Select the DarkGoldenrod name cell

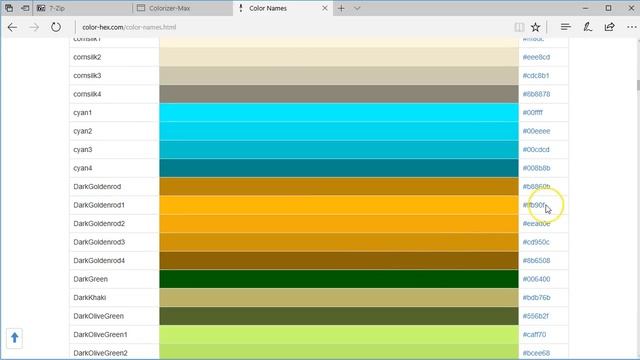click(x=114, y=187)
